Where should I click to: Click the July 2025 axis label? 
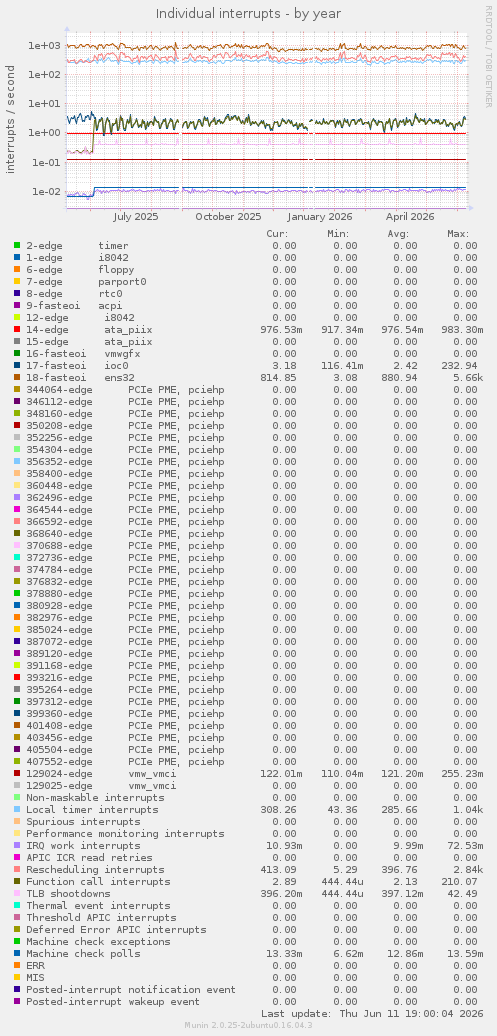[135, 217]
